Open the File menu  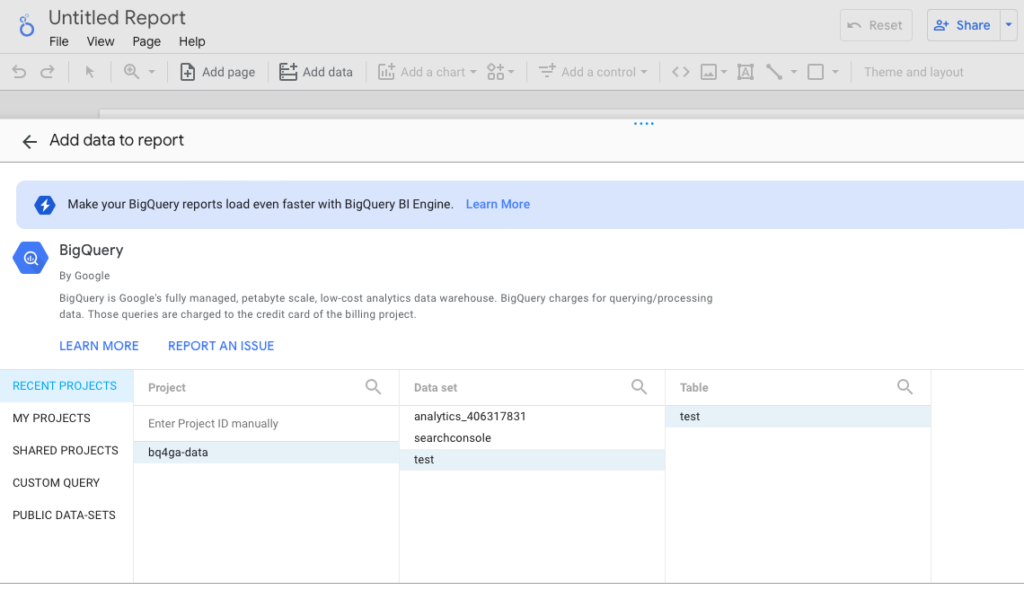tap(59, 41)
